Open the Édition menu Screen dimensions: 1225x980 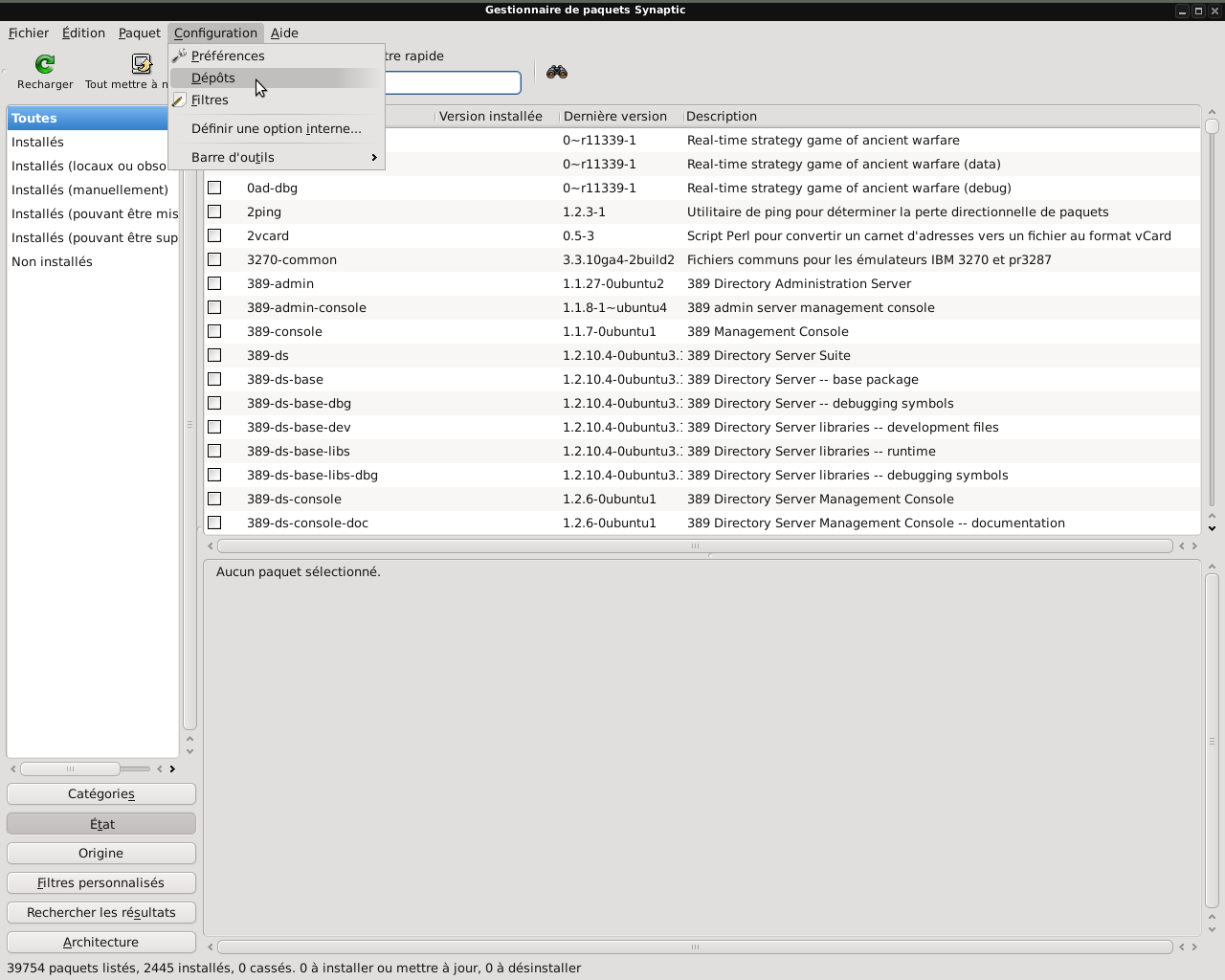(x=83, y=33)
